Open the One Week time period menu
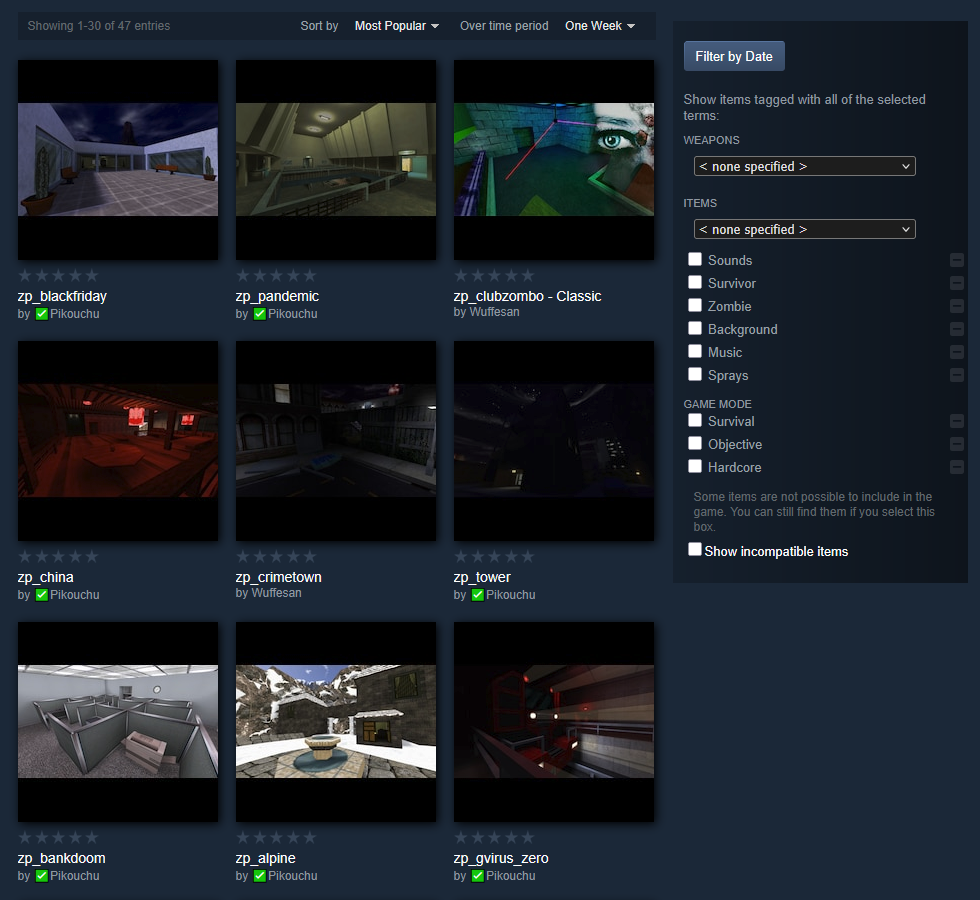 (x=599, y=26)
